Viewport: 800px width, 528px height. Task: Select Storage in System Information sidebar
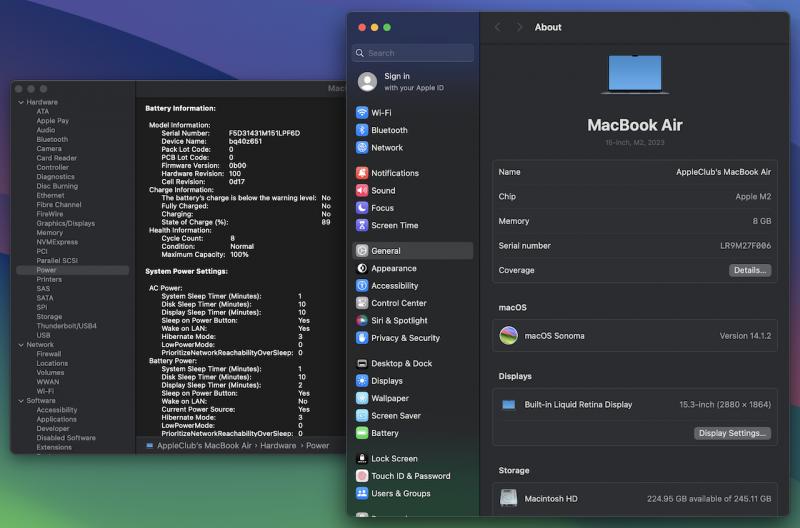click(49, 316)
